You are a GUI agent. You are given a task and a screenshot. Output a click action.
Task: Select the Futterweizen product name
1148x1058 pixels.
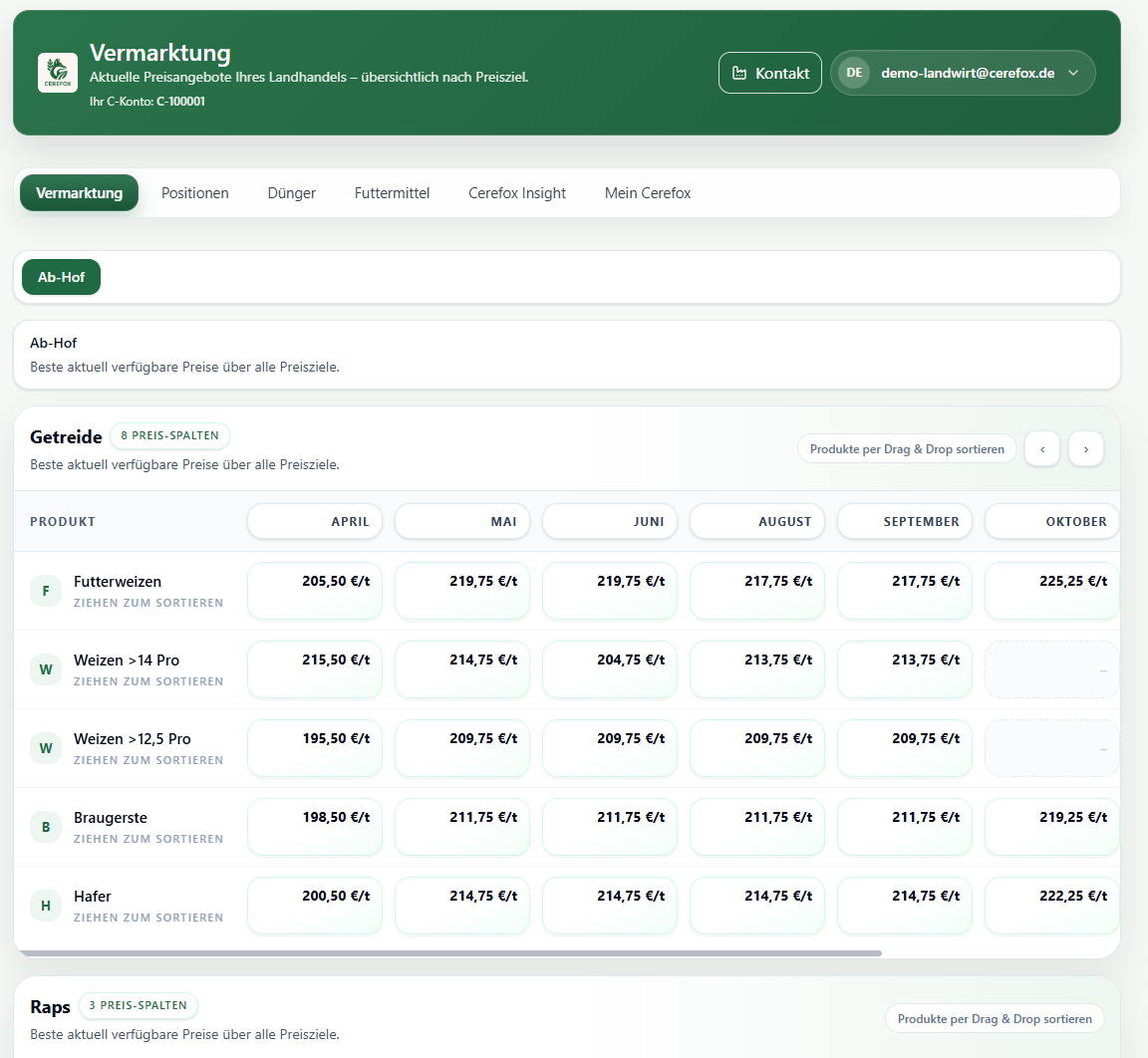(x=118, y=582)
